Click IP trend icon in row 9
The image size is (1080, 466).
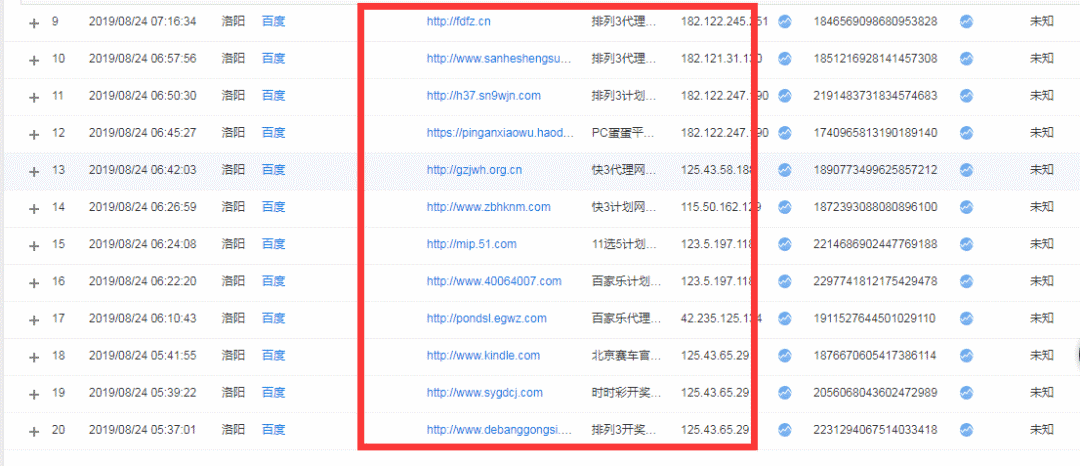point(785,21)
